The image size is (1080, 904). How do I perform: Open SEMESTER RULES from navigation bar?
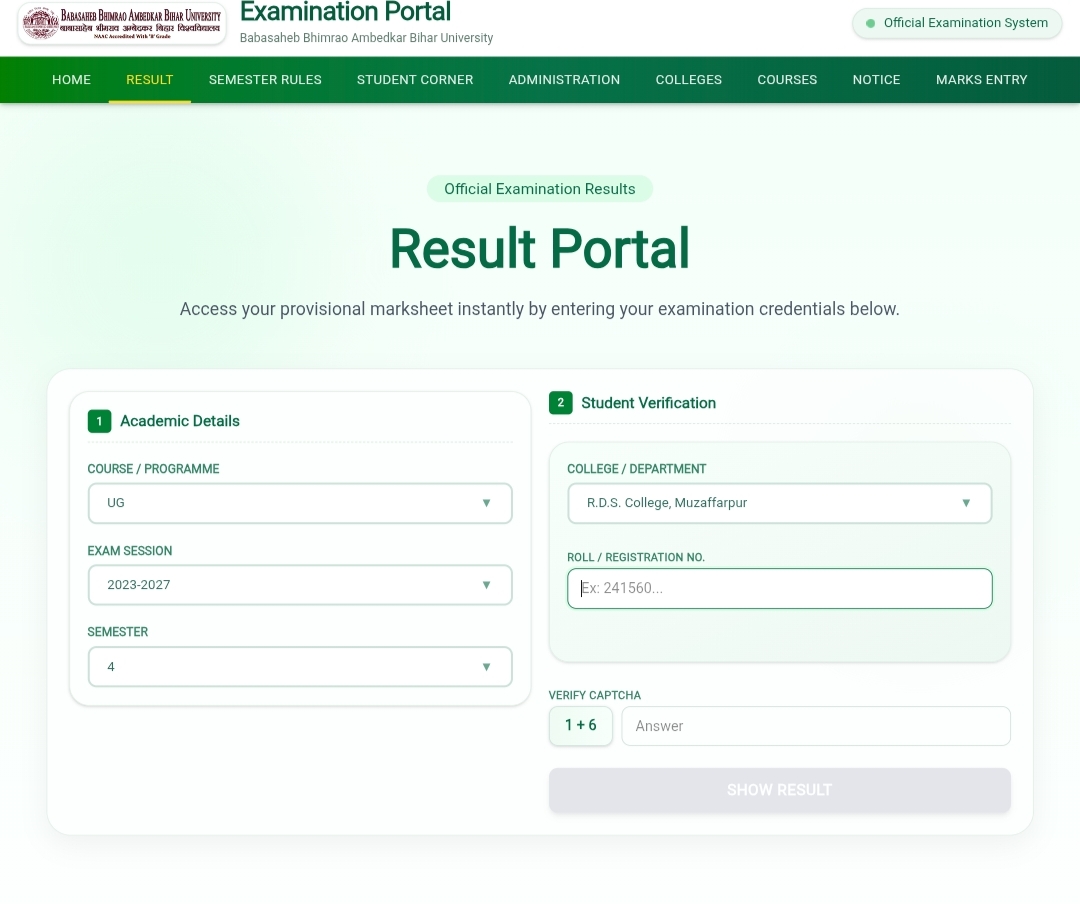pos(265,80)
